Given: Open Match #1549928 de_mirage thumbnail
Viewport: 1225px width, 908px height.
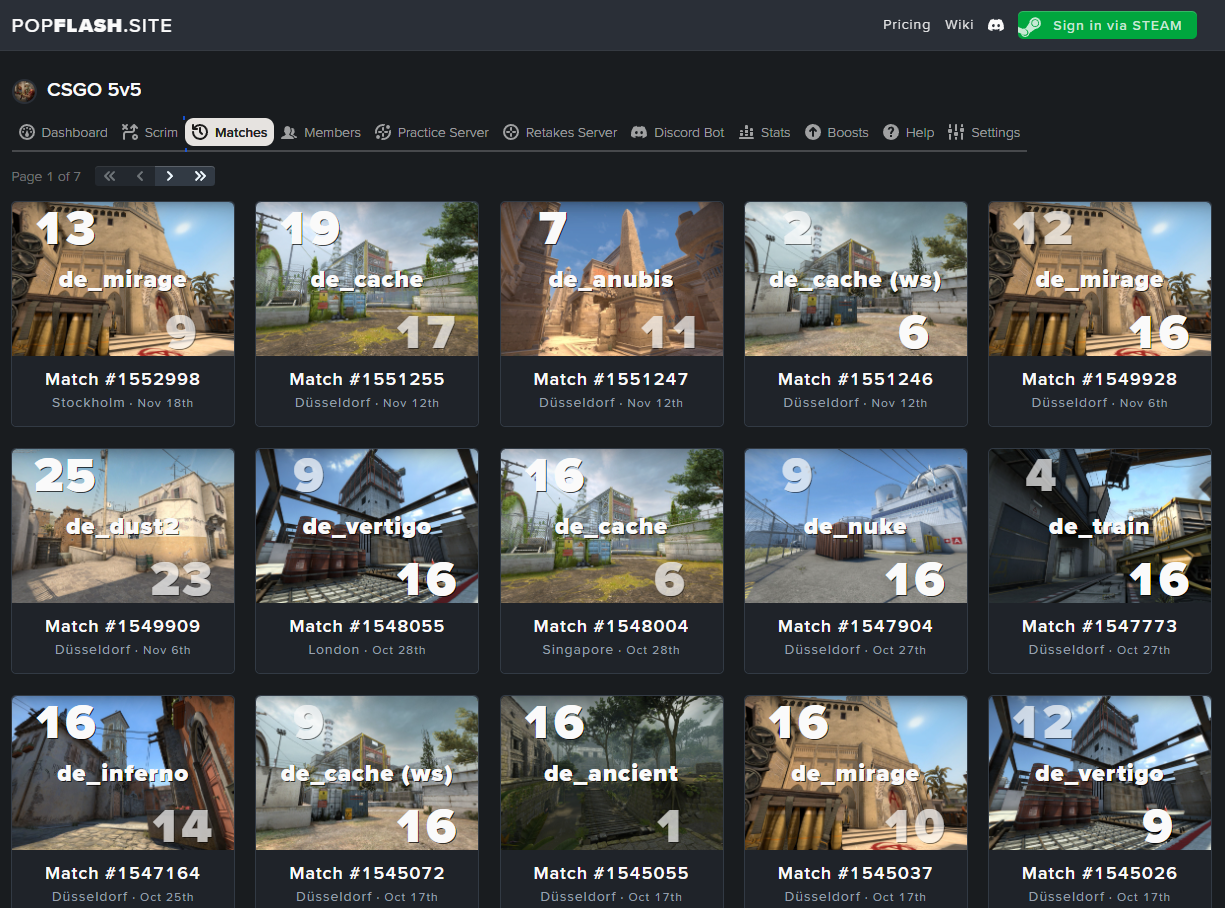Looking at the screenshot, I should (x=1100, y=279).
